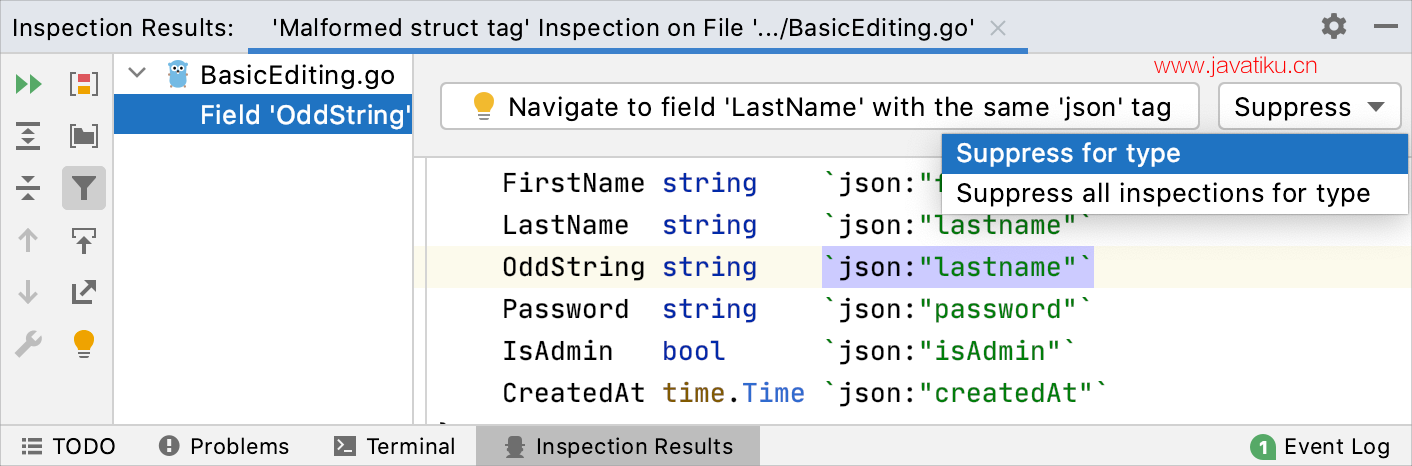The height and width of the screenshot is (466, 1412).
Task: Click the Expand All icon
Action: click(x=29, y=136)
